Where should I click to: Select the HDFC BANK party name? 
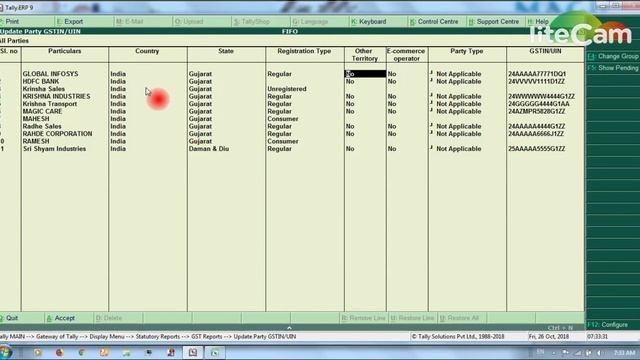pos(41,81)
